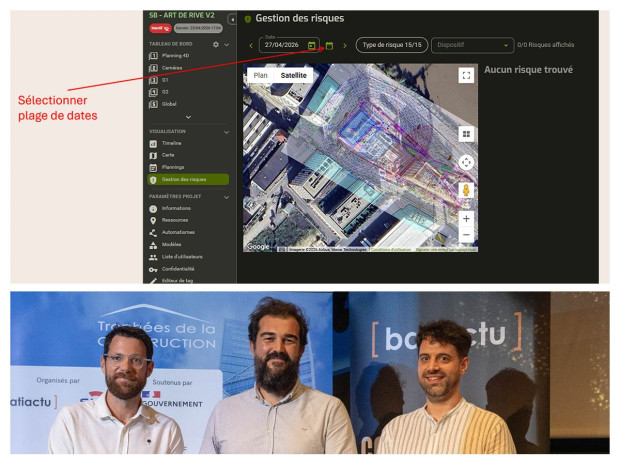Open the Caméras dashboard icon
This screenshot has width=620, height=465.
click(153, 68)
